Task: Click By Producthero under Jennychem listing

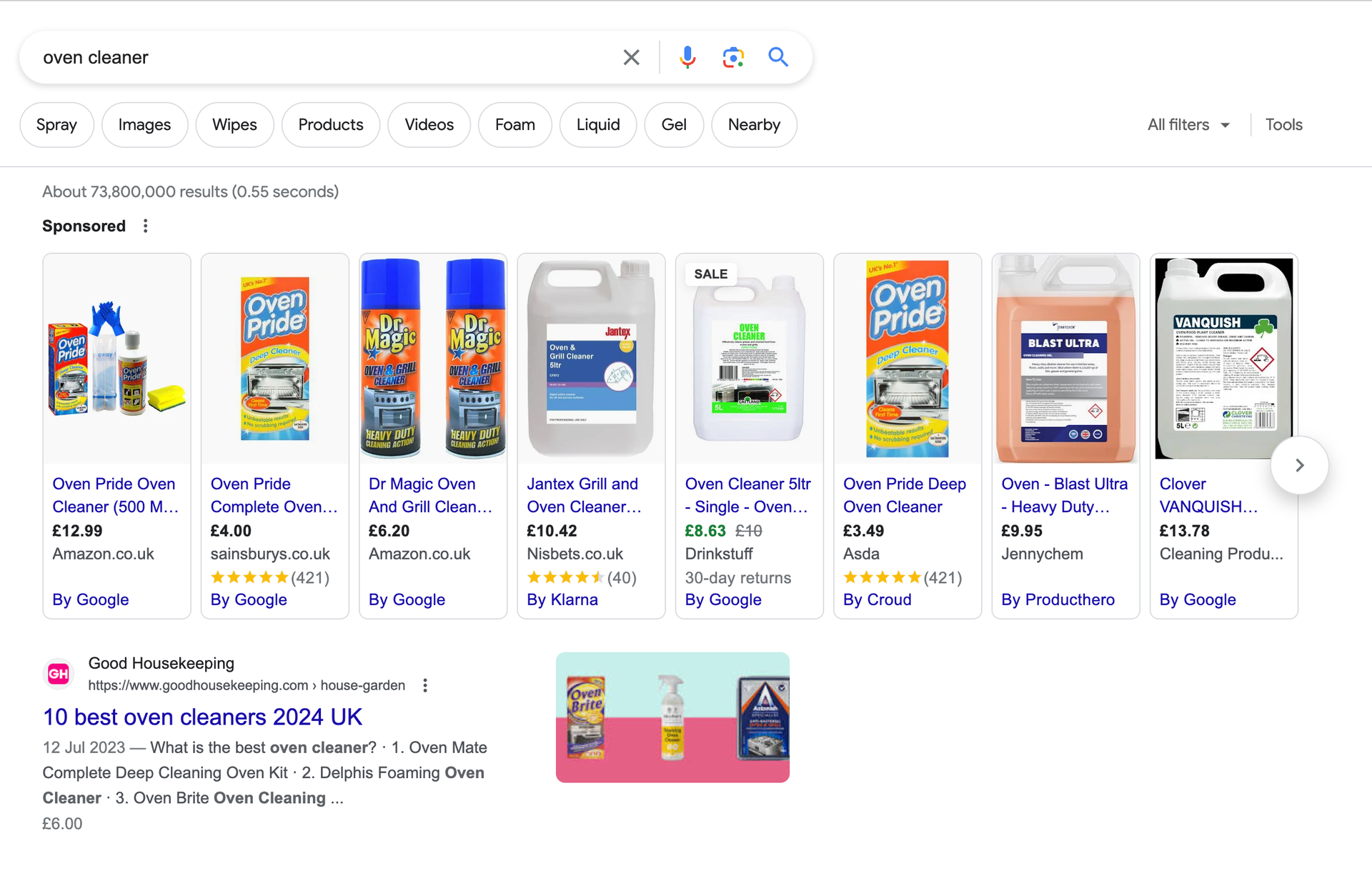Action: click(1058, 599)
